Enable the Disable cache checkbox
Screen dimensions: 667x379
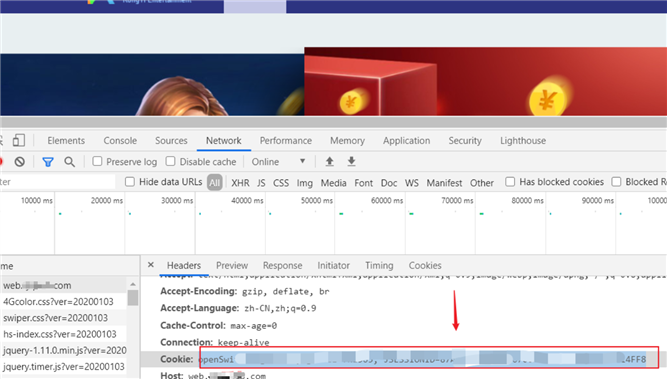[171, 161]
